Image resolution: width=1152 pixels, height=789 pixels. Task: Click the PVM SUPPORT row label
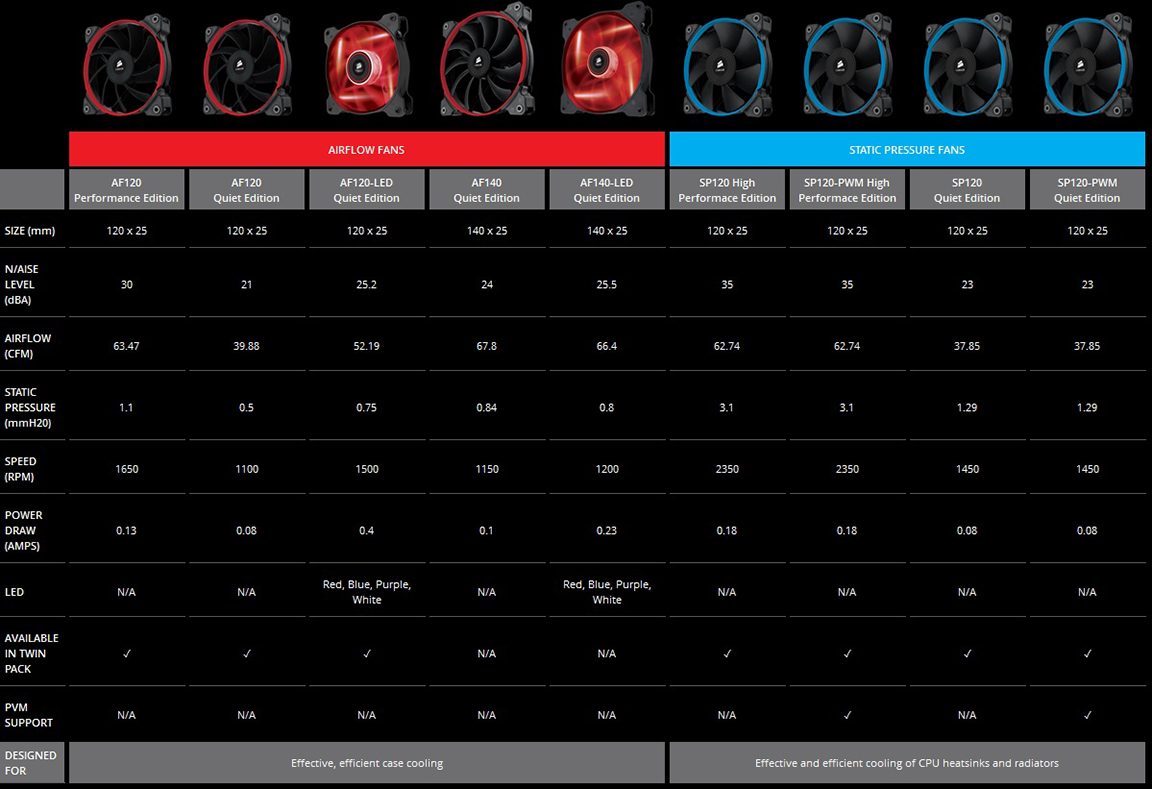[29, 715]
